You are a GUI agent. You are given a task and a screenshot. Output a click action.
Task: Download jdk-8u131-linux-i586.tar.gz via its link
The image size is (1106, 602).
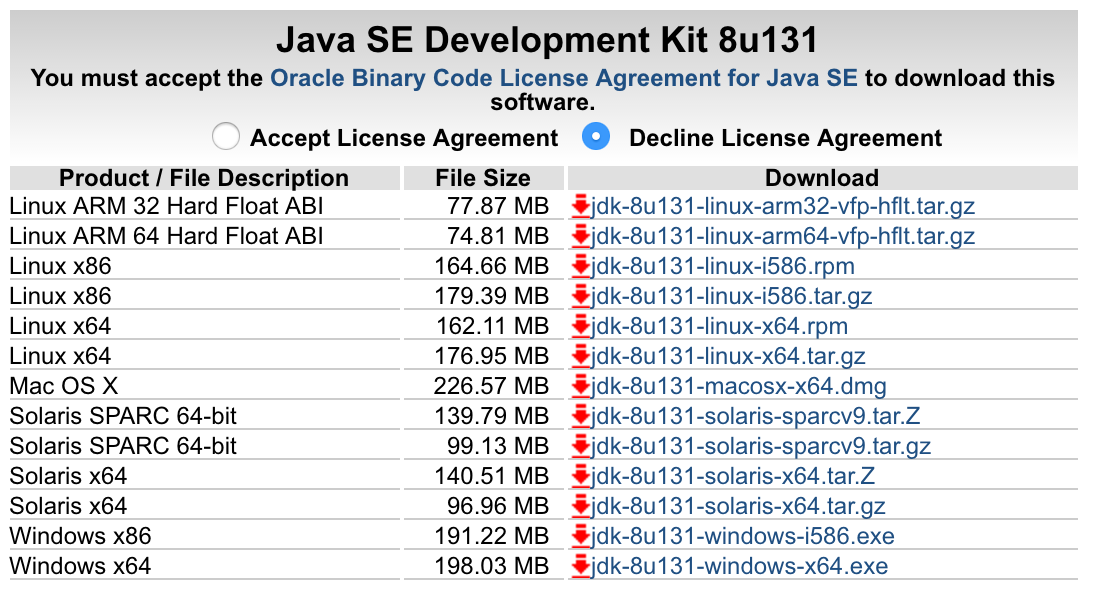pyautogui.click(x=731, y=296)
